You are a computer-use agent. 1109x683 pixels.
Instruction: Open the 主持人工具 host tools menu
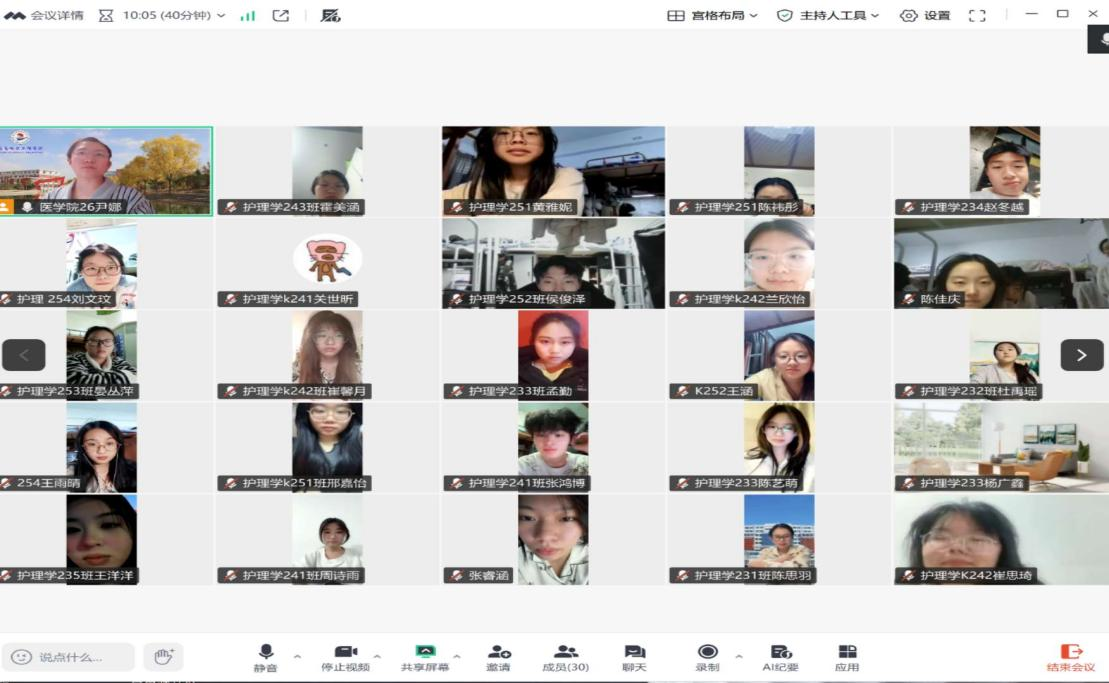(828, 16)
